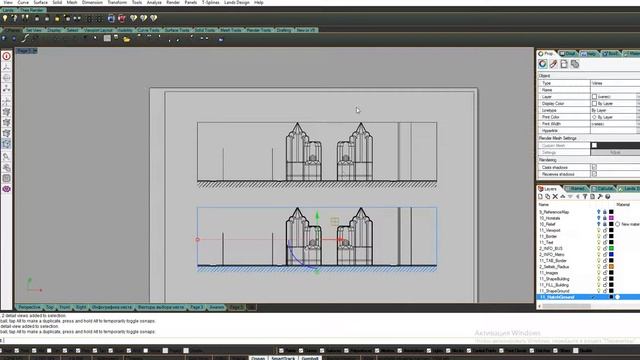Click the open folder icon in second toolbar
Viewport: 640px width, 360px height.
(127, 39)
